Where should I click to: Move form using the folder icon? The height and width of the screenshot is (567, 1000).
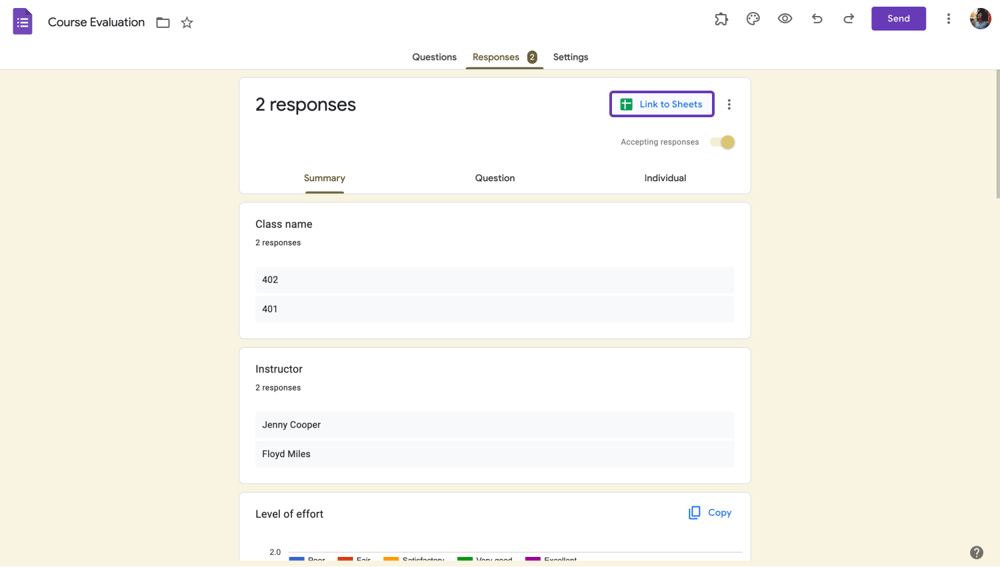(163, 23)
